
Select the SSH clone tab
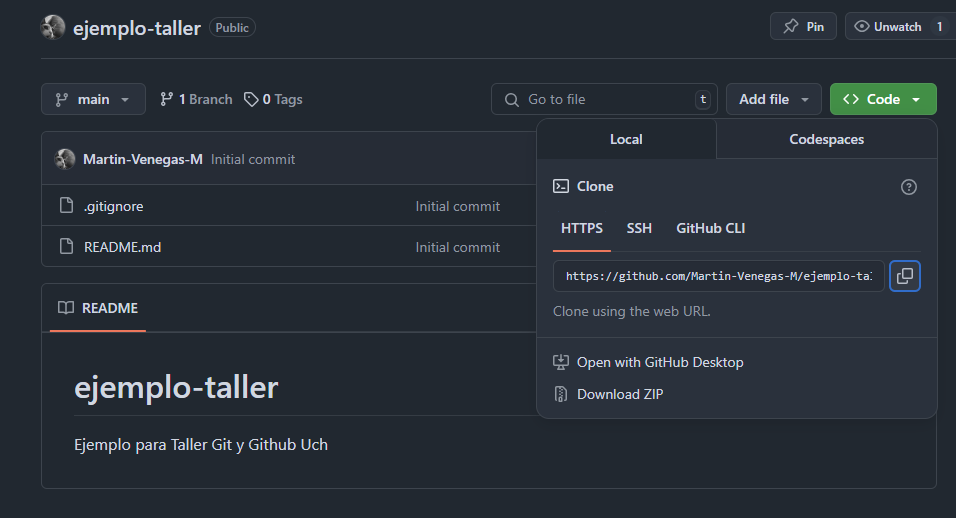pos(639,229)
